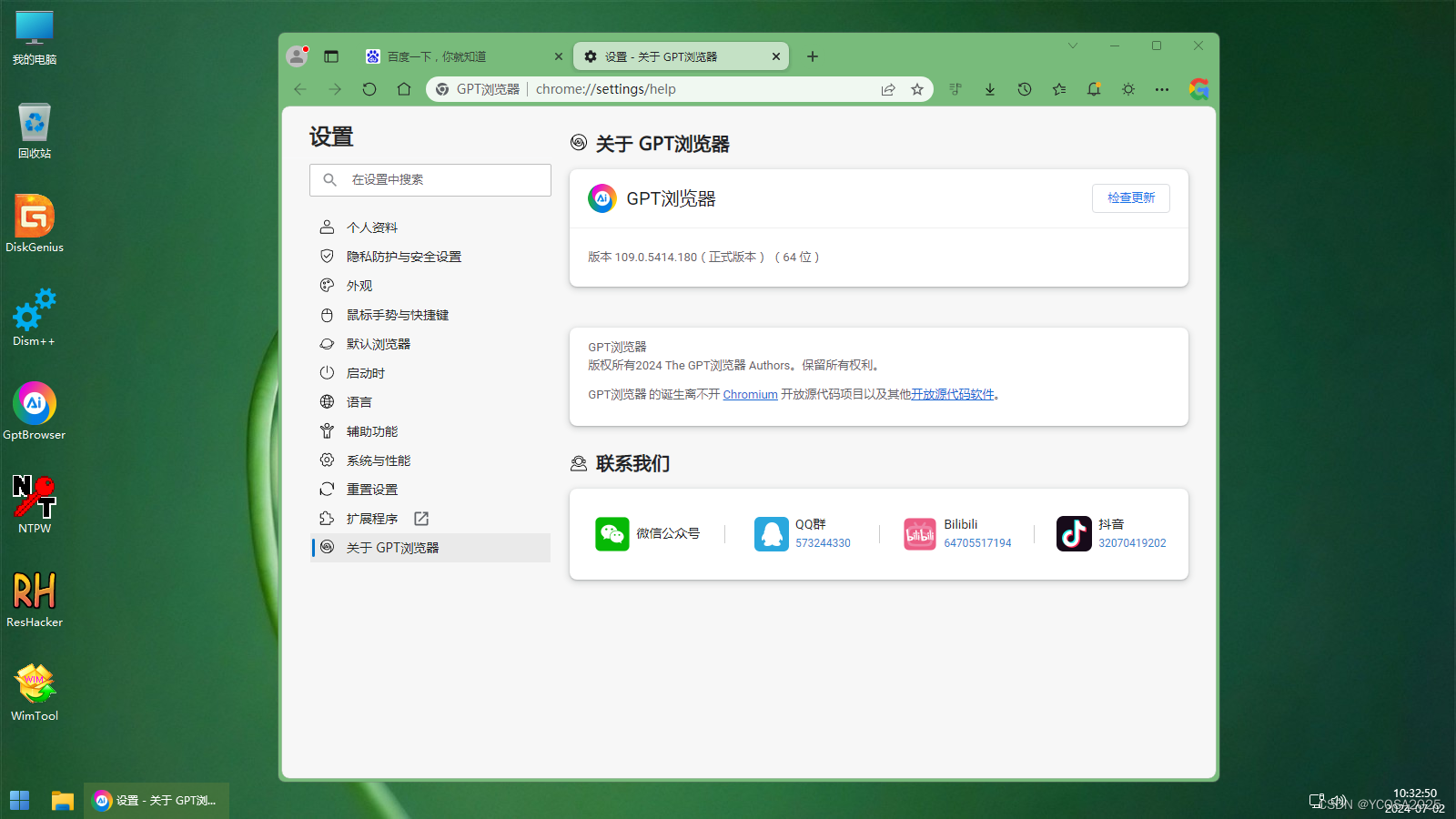1456x819 pixels.
Task: Launch NTPW from desktop
Action: [x=35, y=505]
